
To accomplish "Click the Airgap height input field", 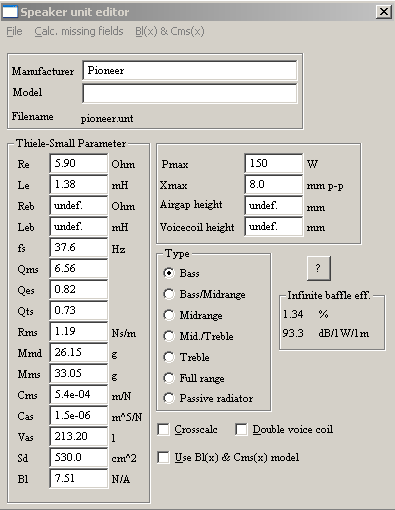I will (274, 205).
